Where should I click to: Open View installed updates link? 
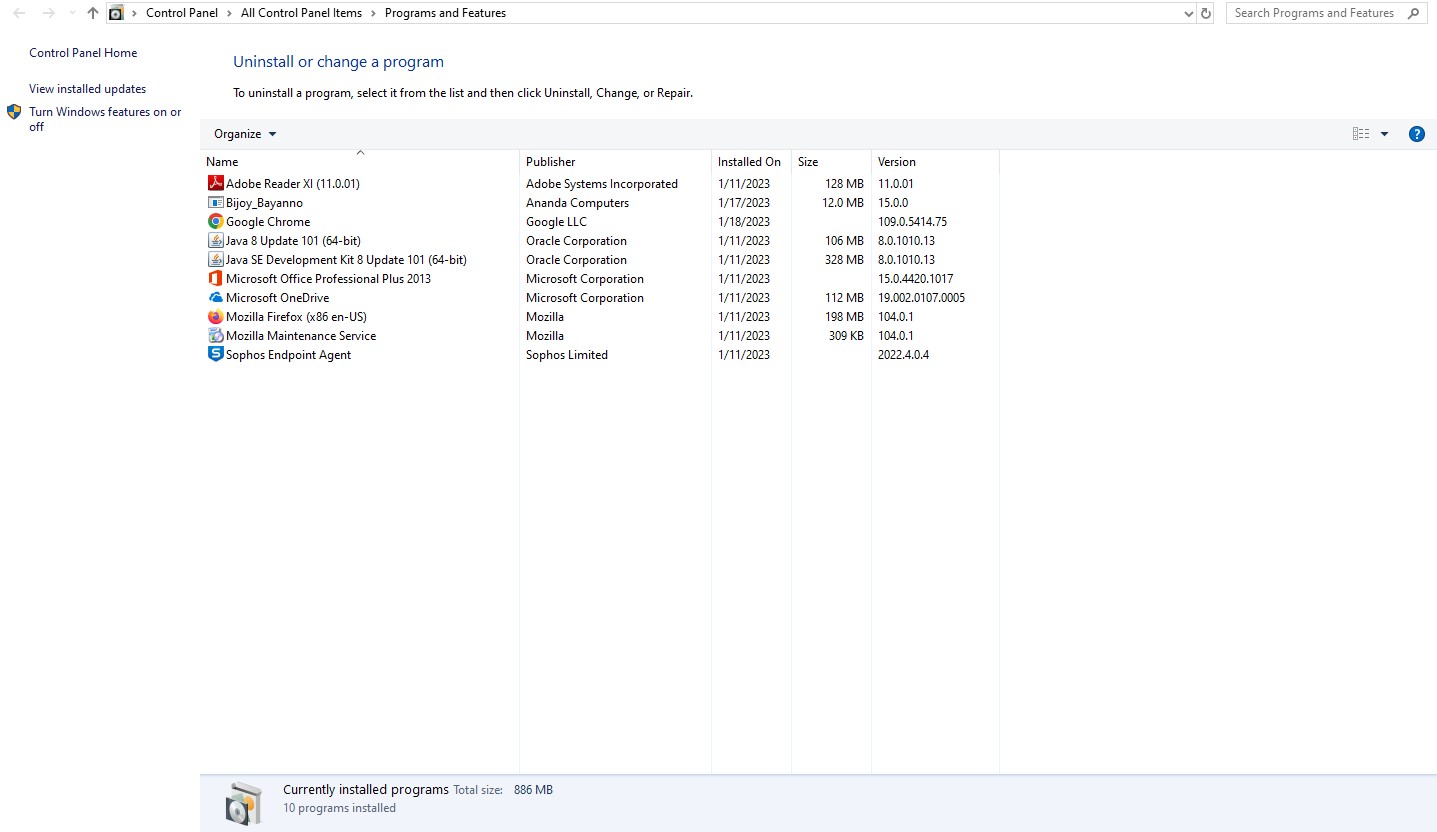click(x=87, y=89)
